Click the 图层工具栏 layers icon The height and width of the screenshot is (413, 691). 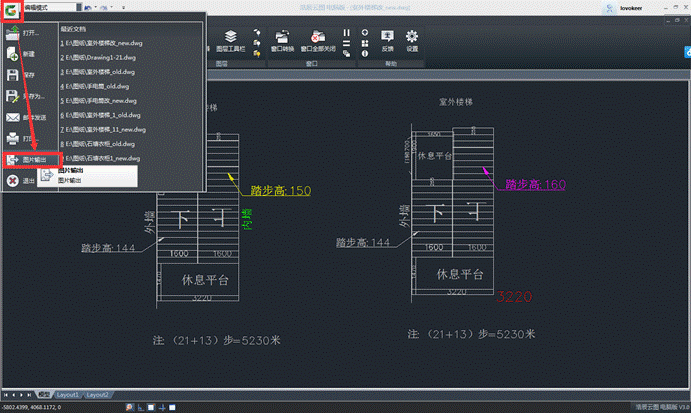click(230, 40)
